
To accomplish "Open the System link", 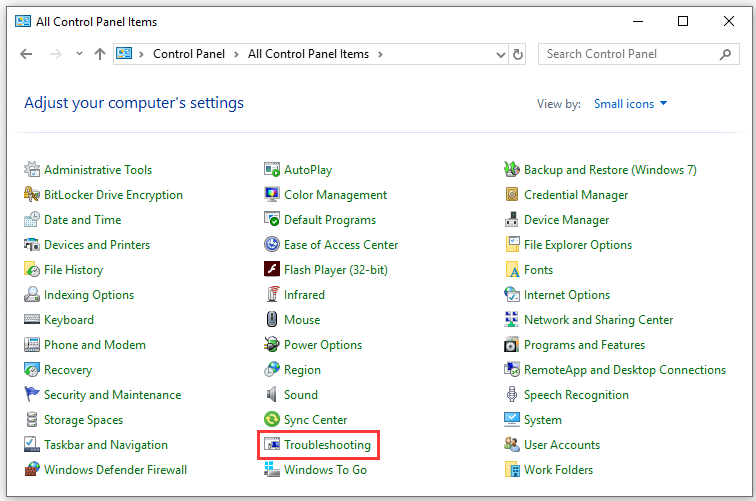I will point(542,420).
